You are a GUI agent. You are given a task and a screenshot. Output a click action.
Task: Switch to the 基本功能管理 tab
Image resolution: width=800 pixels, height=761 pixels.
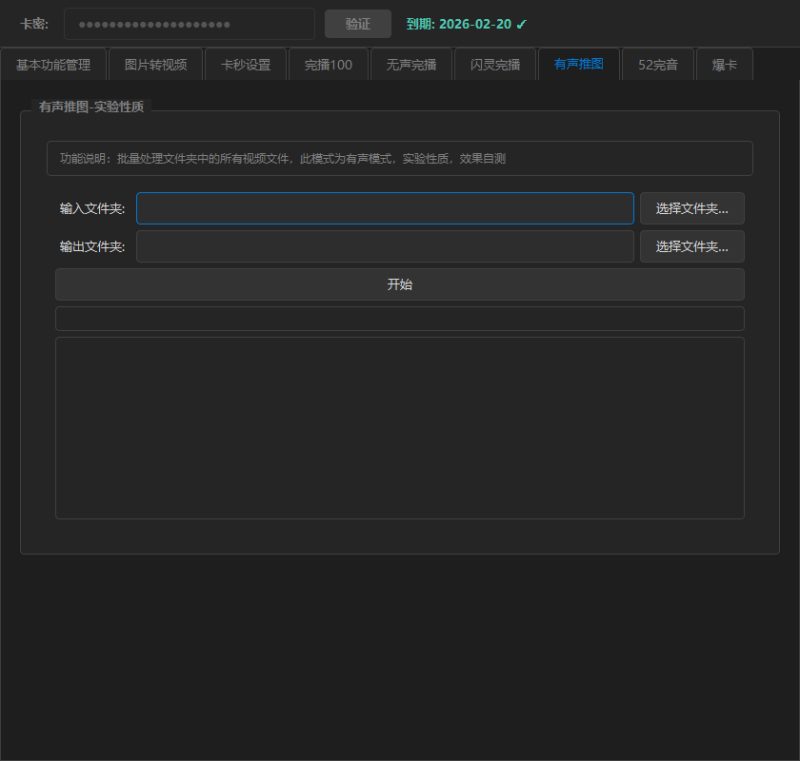pyautogui.click(x=53, y=65)
